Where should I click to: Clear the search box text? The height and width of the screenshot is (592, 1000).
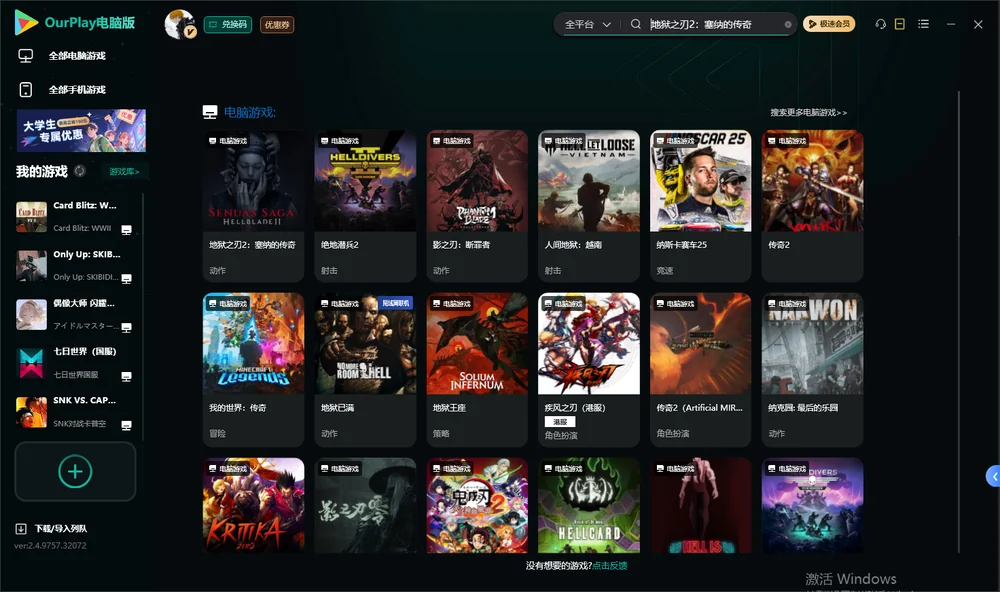788,25
